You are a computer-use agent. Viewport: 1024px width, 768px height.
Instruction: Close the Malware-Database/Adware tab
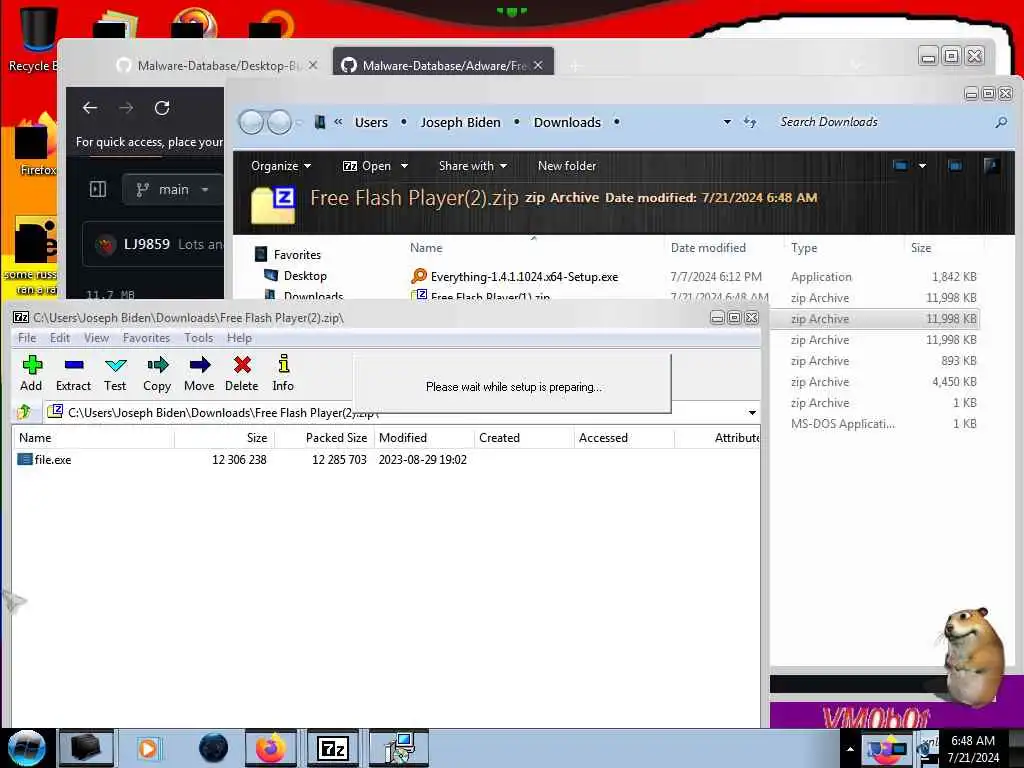(x=538, y=65)
